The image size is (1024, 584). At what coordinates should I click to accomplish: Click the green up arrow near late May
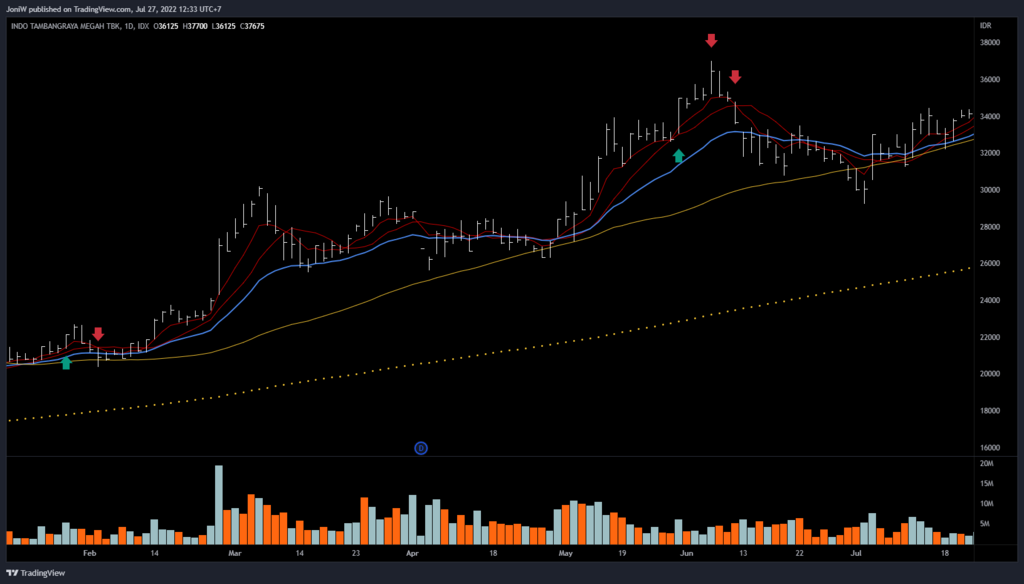coord(679,155)
